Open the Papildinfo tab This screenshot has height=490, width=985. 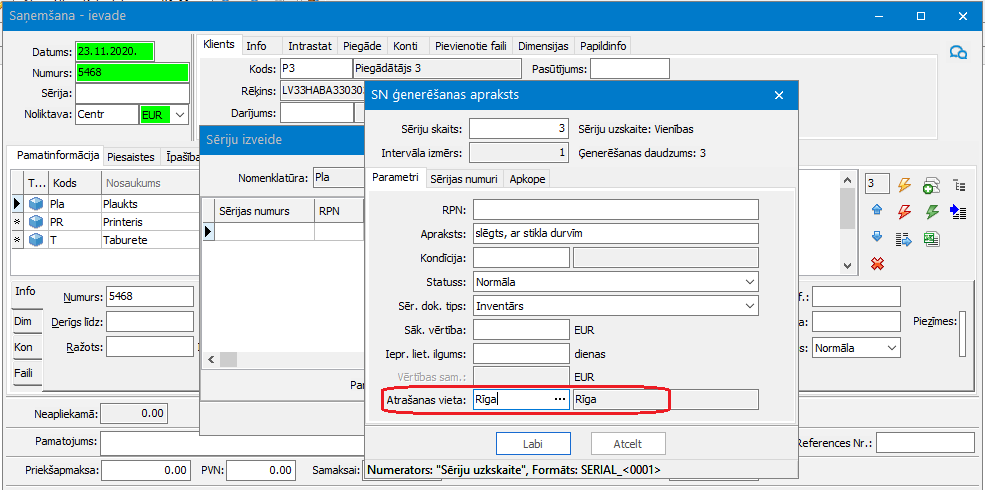pyautogui.click(x=603, y=46)
